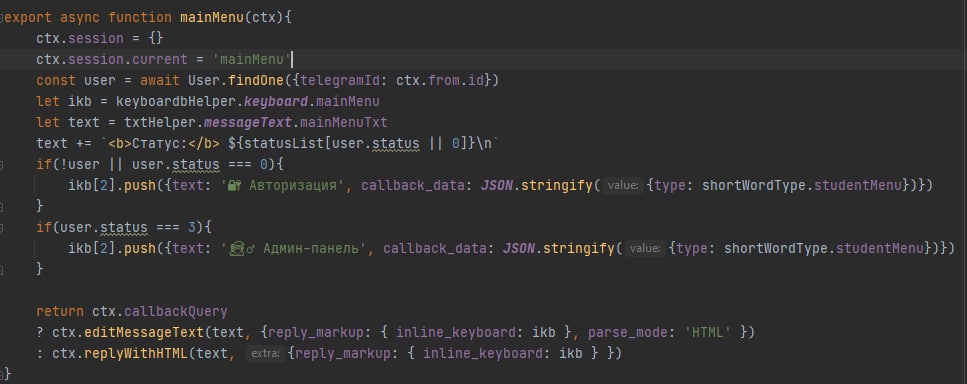Click the const keyword
This screenshot has height=384, width=967.
tap(56, 80)
